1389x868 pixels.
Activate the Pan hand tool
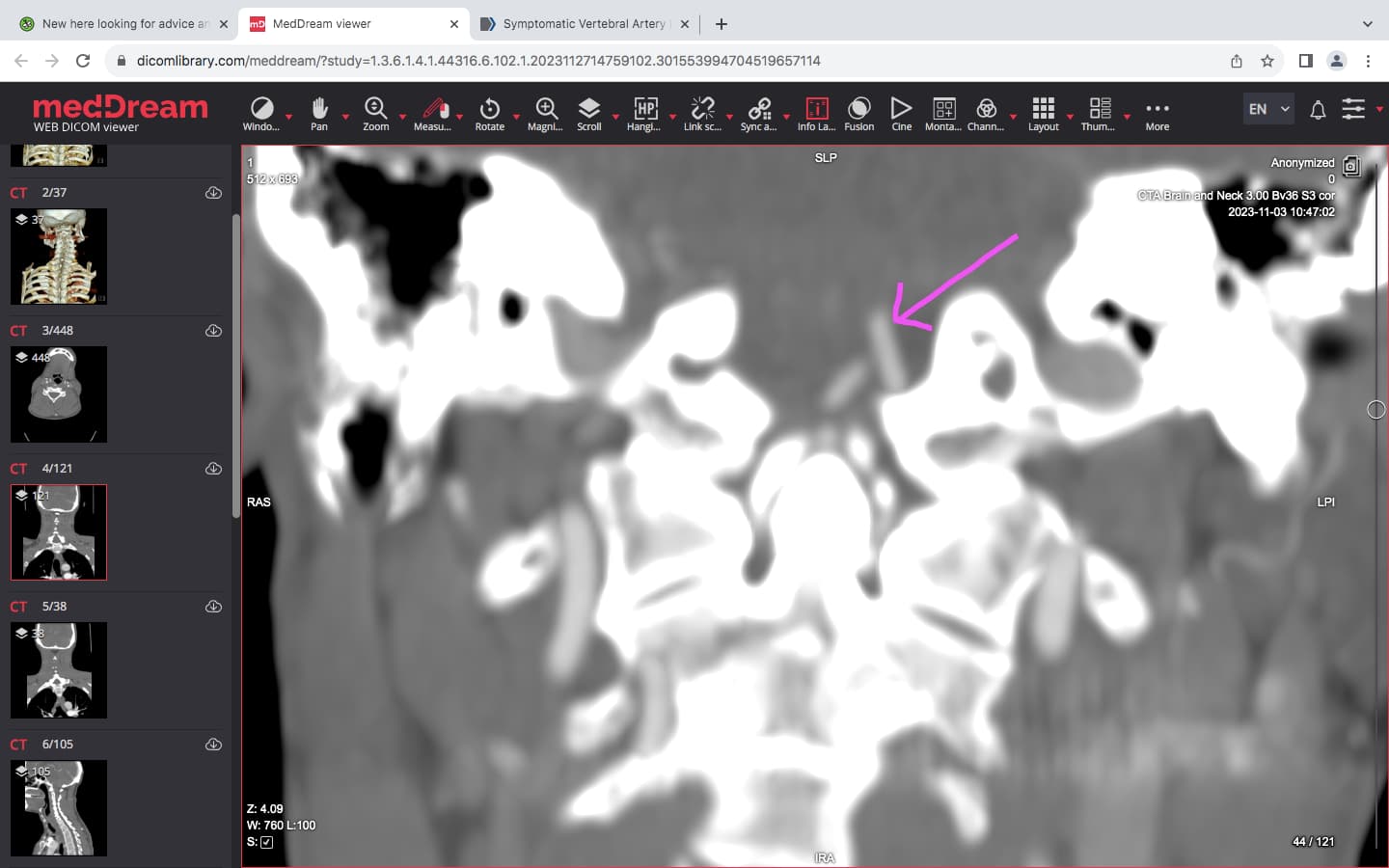pos(319,114)
